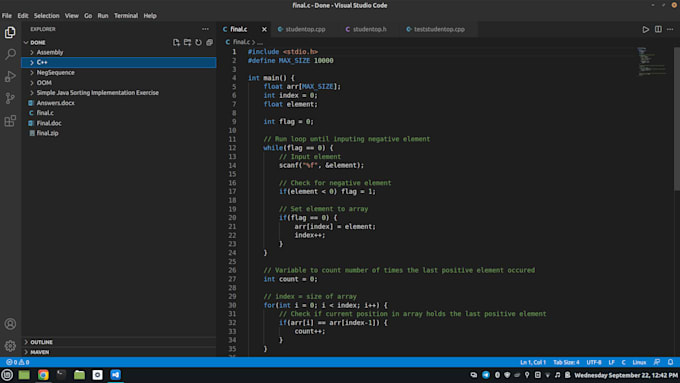
Task: Click the Visual Studio Code taskbar icon
Action: (x=115, y=375)
